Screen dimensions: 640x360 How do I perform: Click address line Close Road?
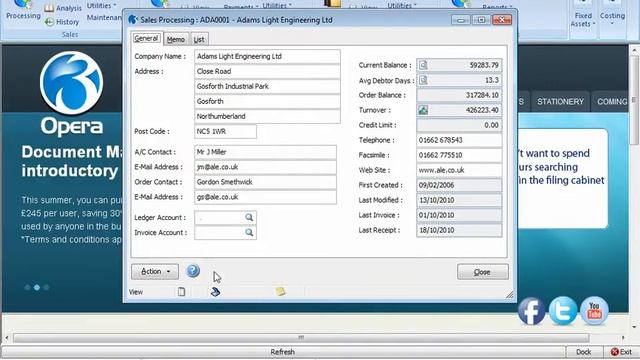[267, 71]
